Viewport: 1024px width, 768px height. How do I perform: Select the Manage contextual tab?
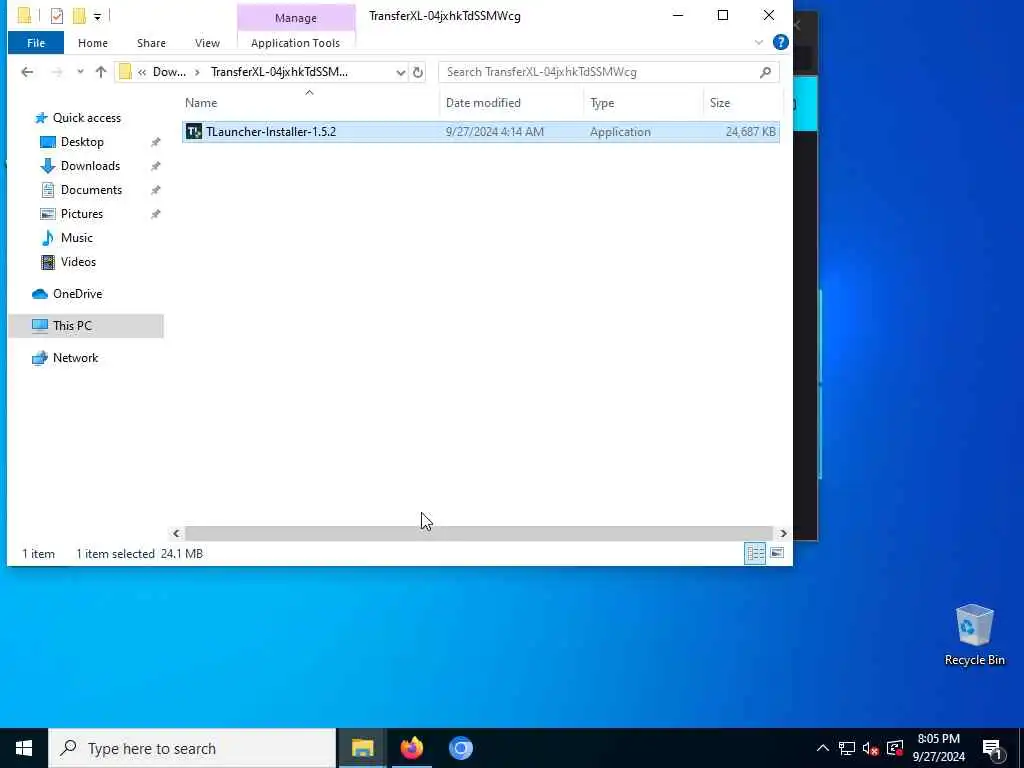tap(296, 18)
